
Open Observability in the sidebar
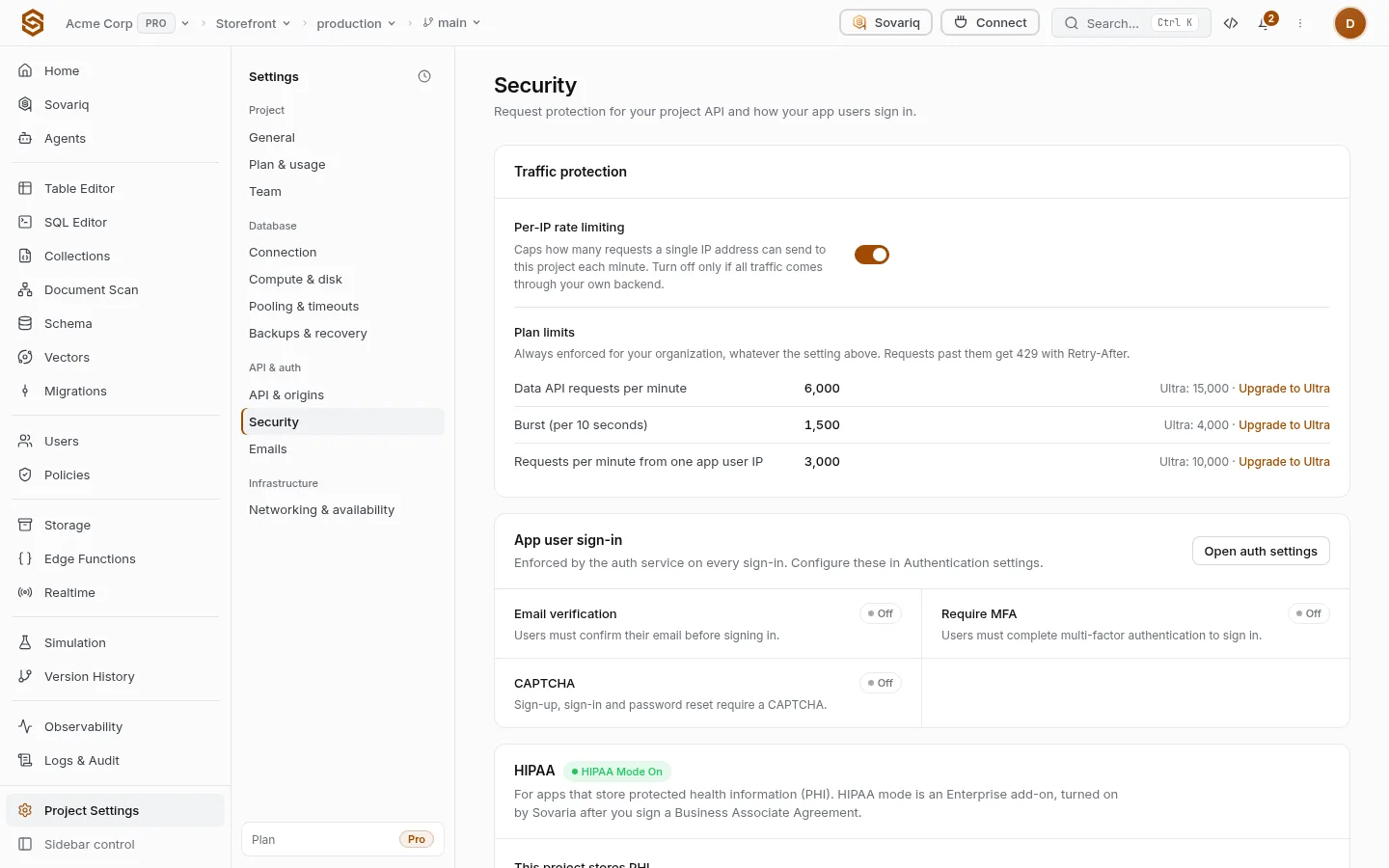116,726
